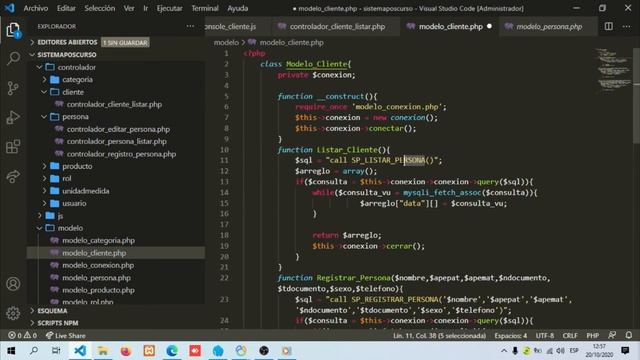
Task: Open Windows action center icon
Action: coord(625,351)
